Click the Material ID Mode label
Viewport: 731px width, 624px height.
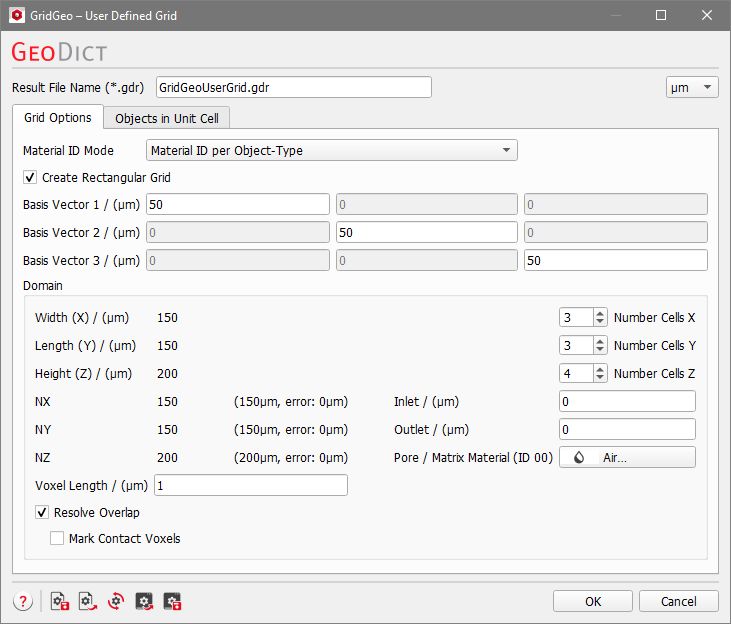[69, 151]
